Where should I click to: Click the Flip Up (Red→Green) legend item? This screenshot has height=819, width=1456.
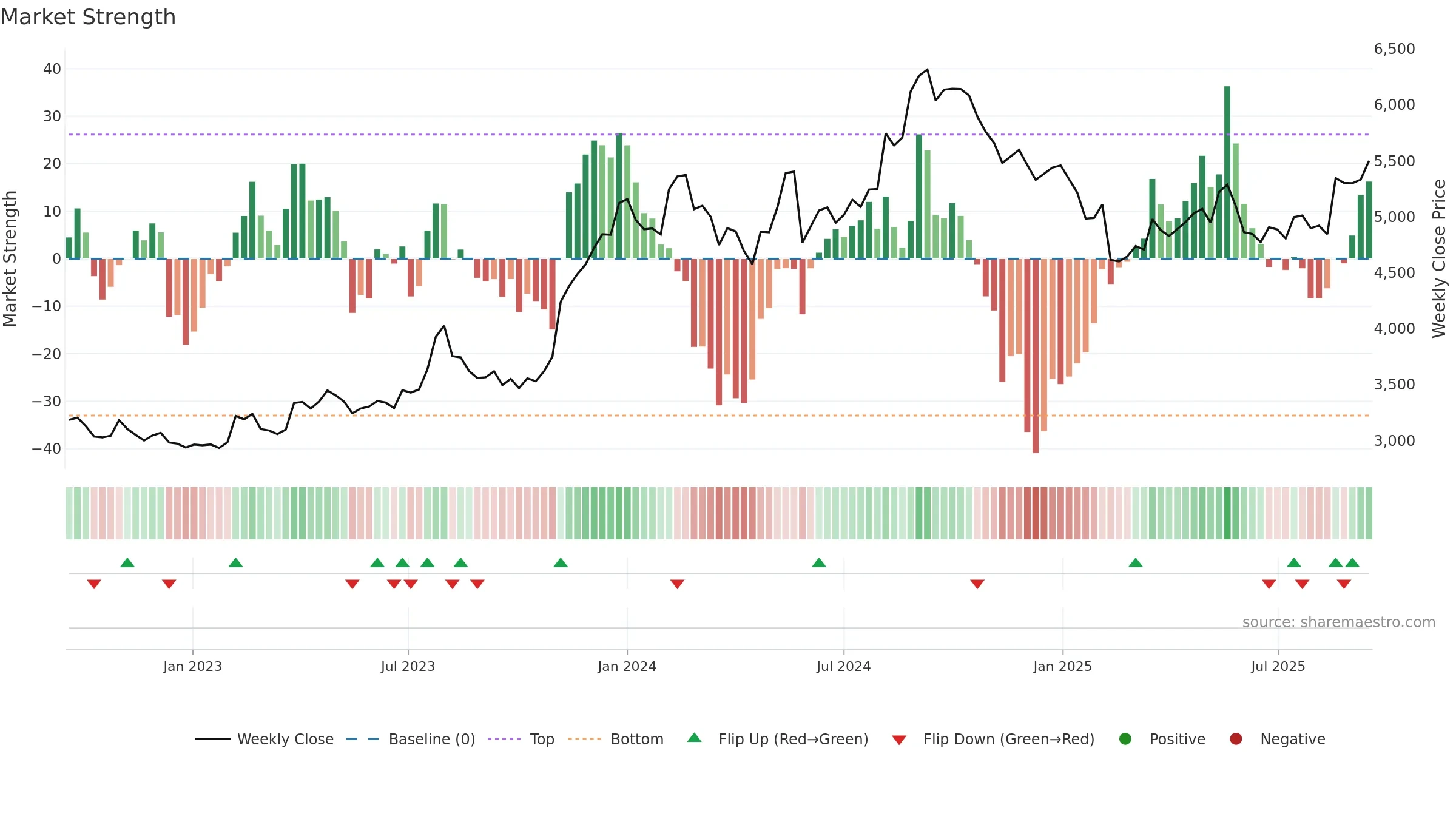pos(778,739)
